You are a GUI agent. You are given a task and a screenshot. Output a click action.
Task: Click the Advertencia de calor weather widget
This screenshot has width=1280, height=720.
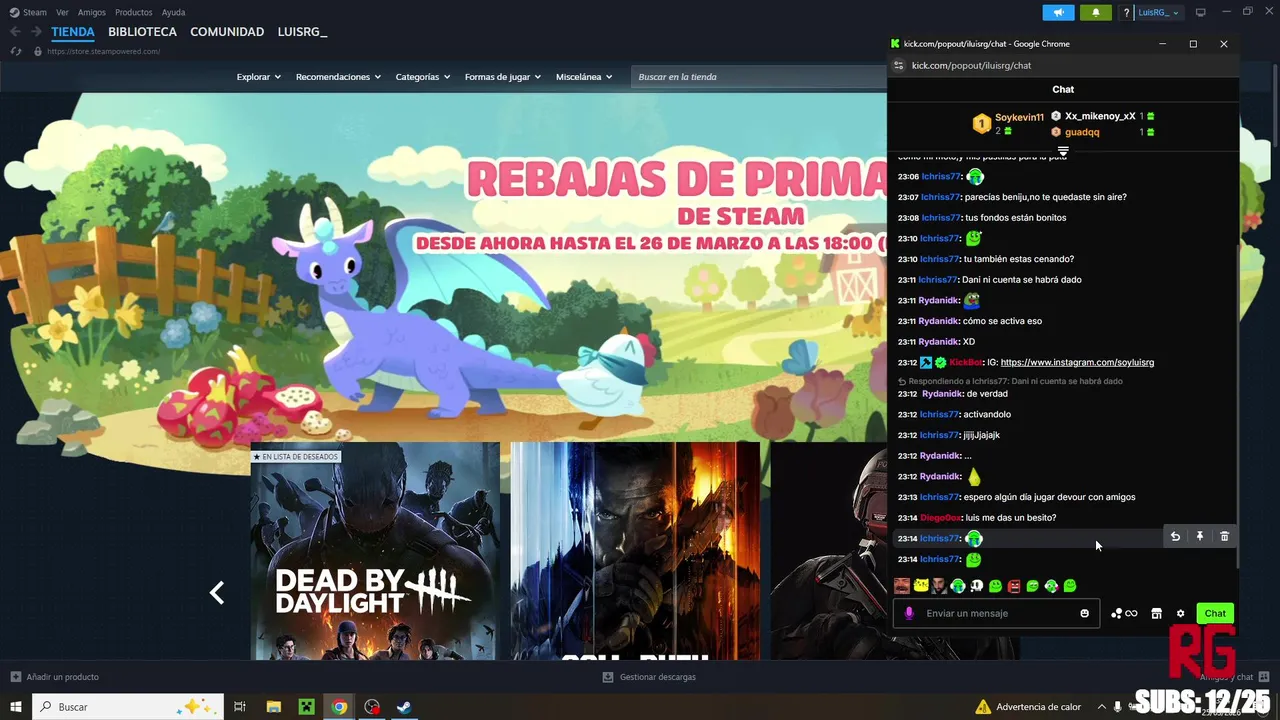pyautogui.click(x=1029, y=707)
